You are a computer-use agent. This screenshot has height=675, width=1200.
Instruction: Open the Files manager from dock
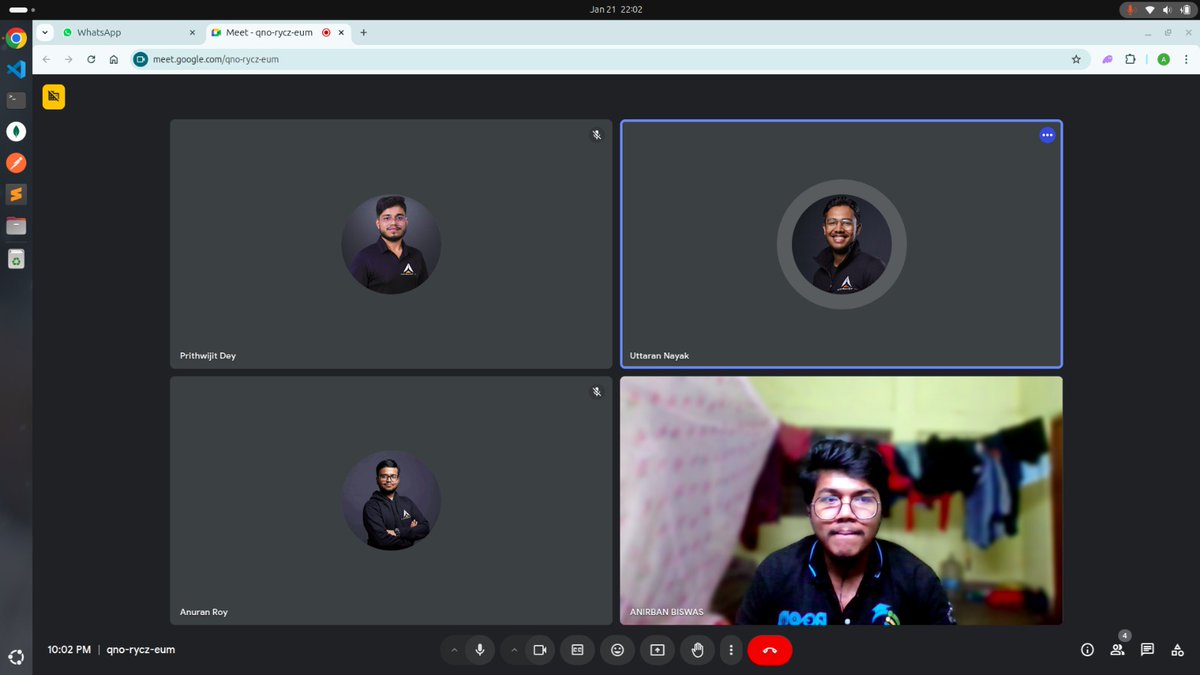pyautogui.click(x=16, y=226)
